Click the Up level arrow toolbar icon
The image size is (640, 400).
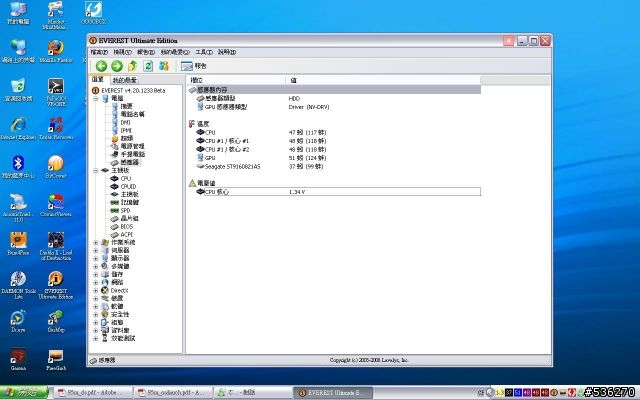[132, 66]
